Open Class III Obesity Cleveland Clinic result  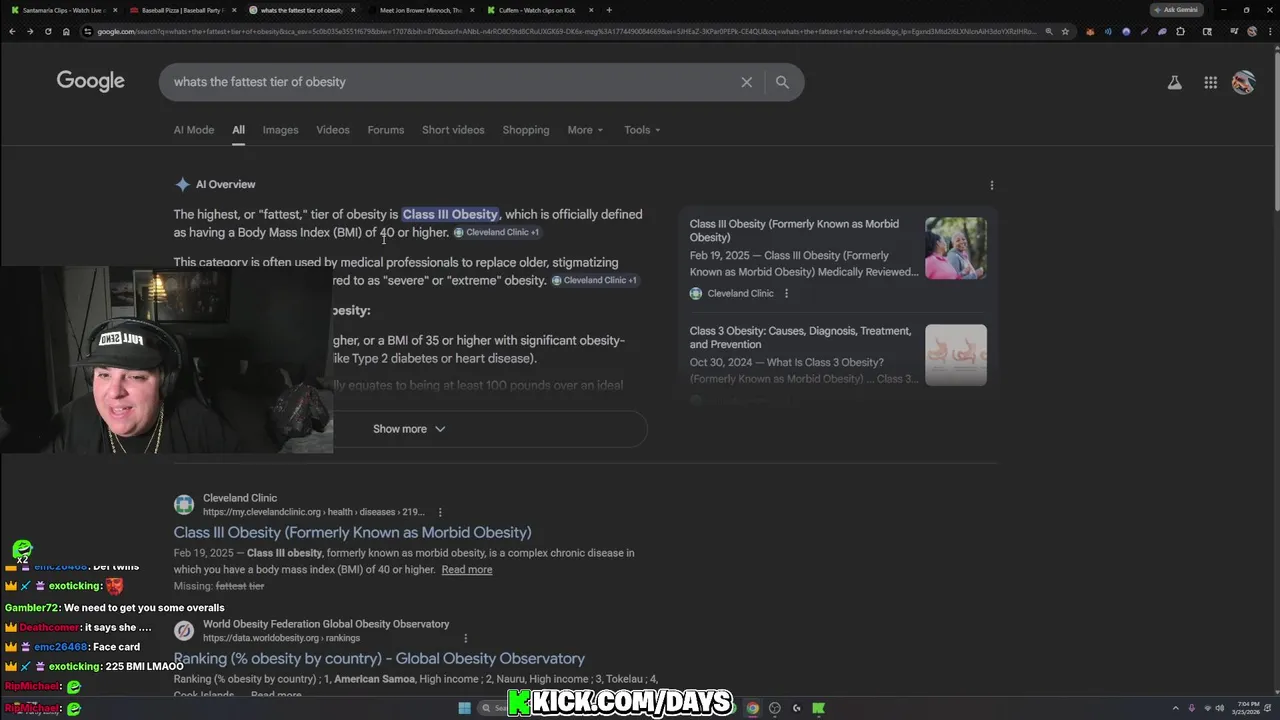352,533
